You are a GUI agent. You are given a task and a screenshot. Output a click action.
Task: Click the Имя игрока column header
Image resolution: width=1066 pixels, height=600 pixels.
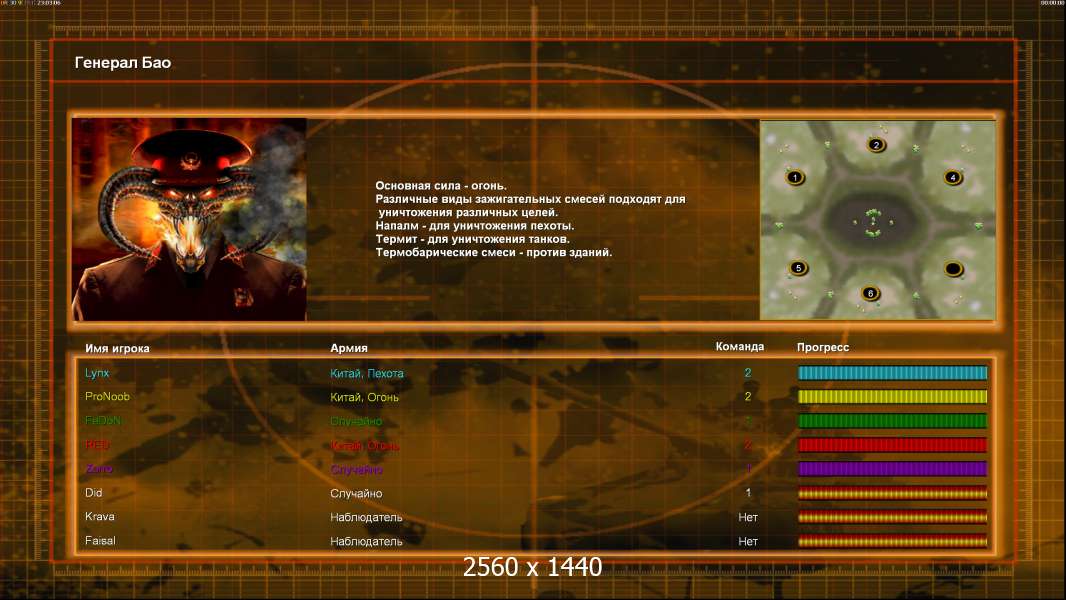point(117,348)
